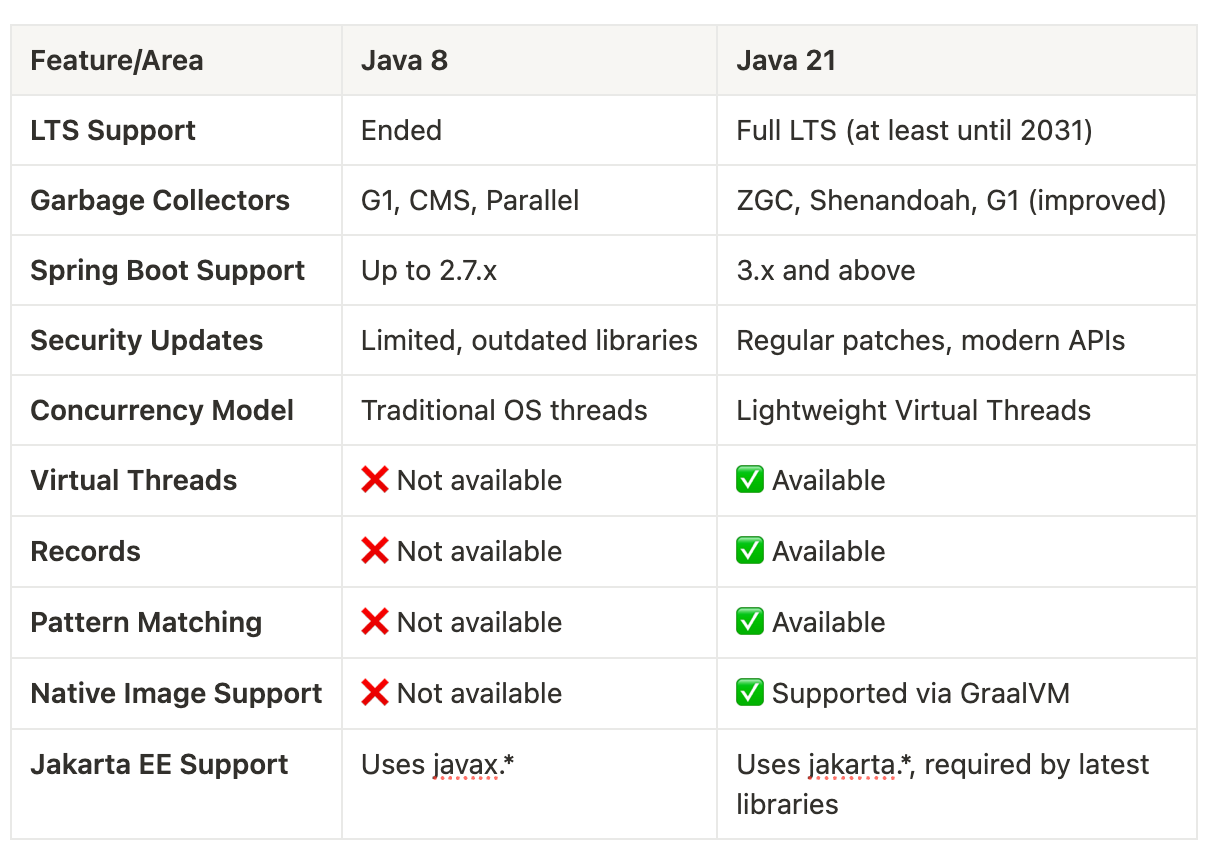Click the red X in Records row

[375, 551]
